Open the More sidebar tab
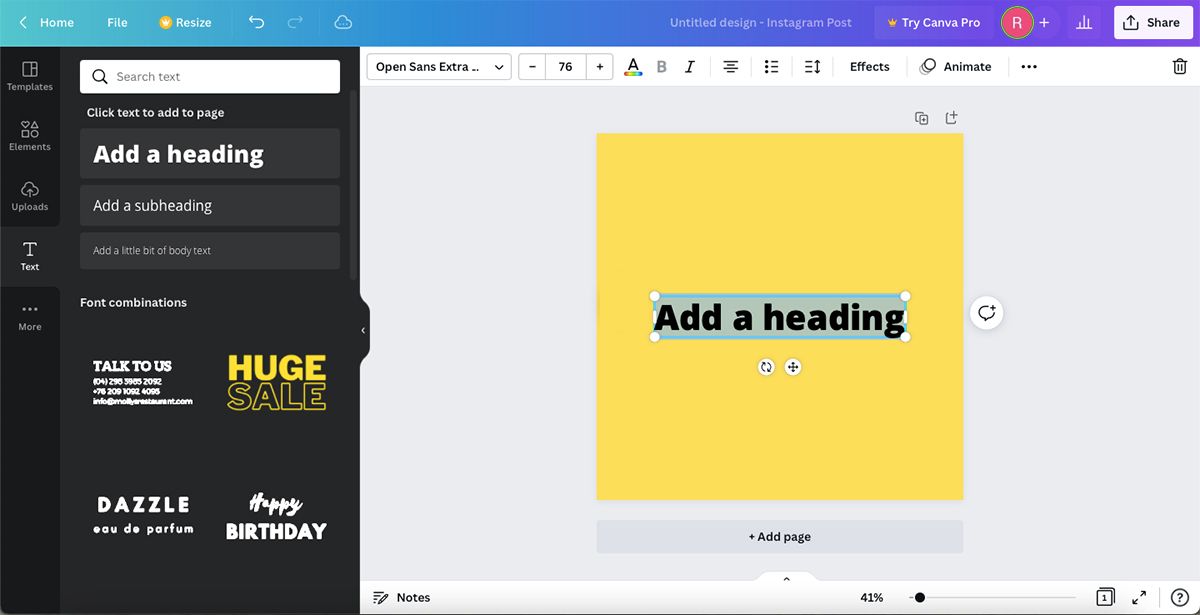This screenshot has height=615, width=1200. (30, 316)
